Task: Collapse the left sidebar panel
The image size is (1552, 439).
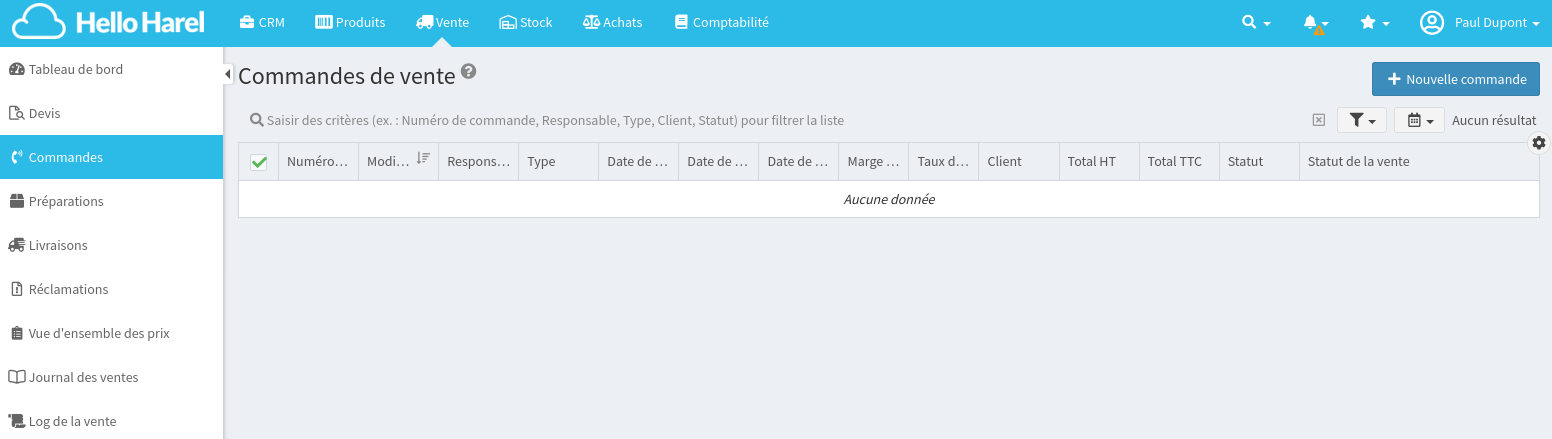Action: click(x=228, y=74)
